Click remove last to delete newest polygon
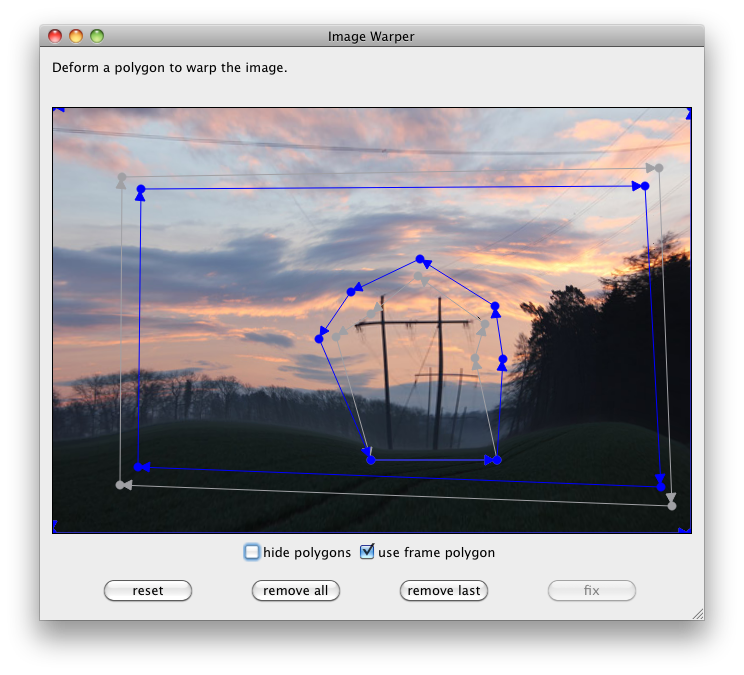Viewport: 744px width, 675px height. (444, 591)
